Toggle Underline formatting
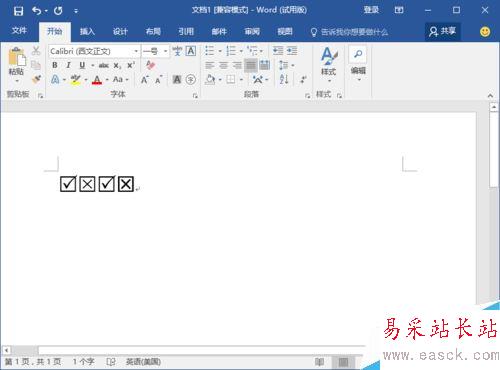Screen dimensions: 500x370 click(82, 65)
